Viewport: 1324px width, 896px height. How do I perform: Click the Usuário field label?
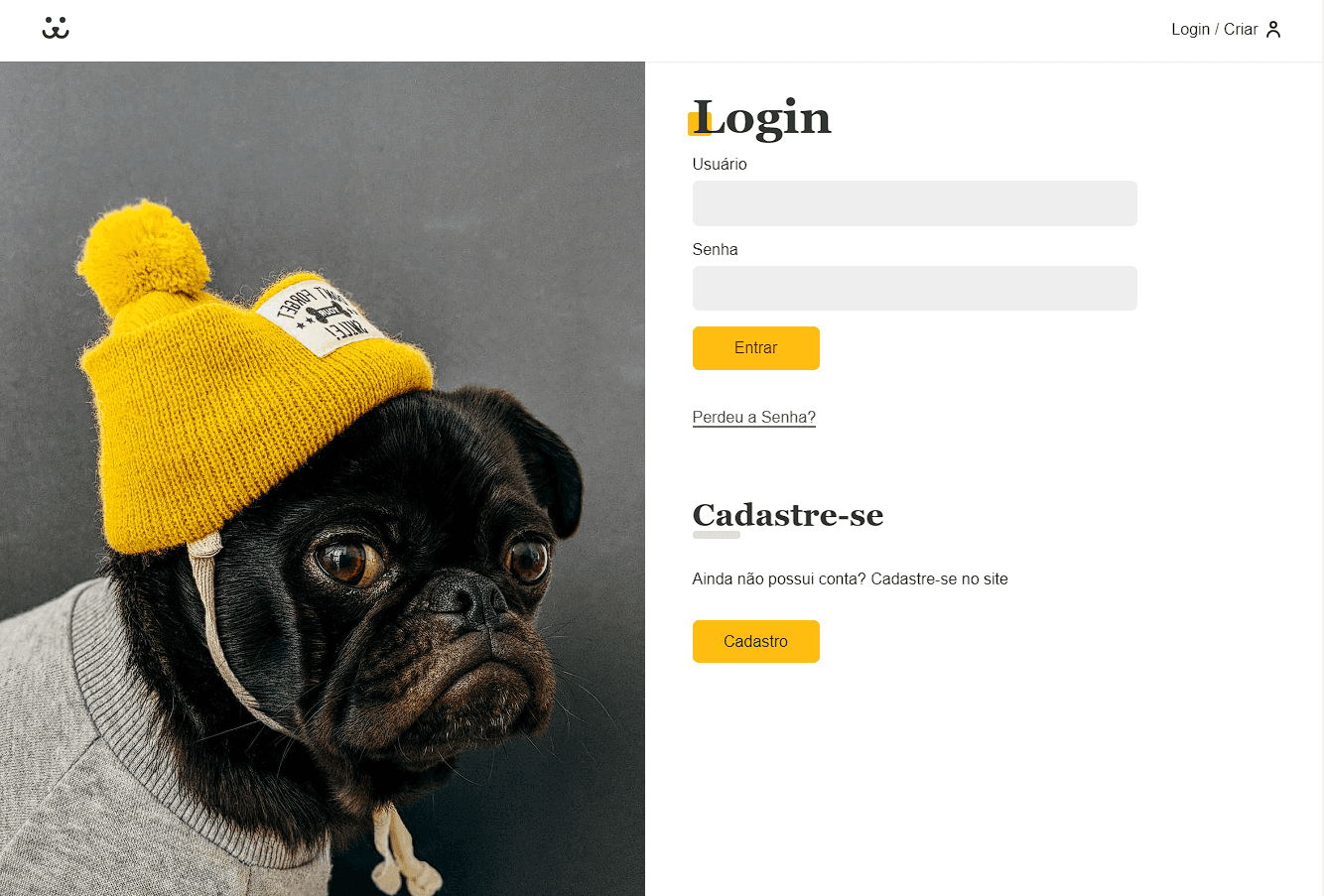coord(720,164)
